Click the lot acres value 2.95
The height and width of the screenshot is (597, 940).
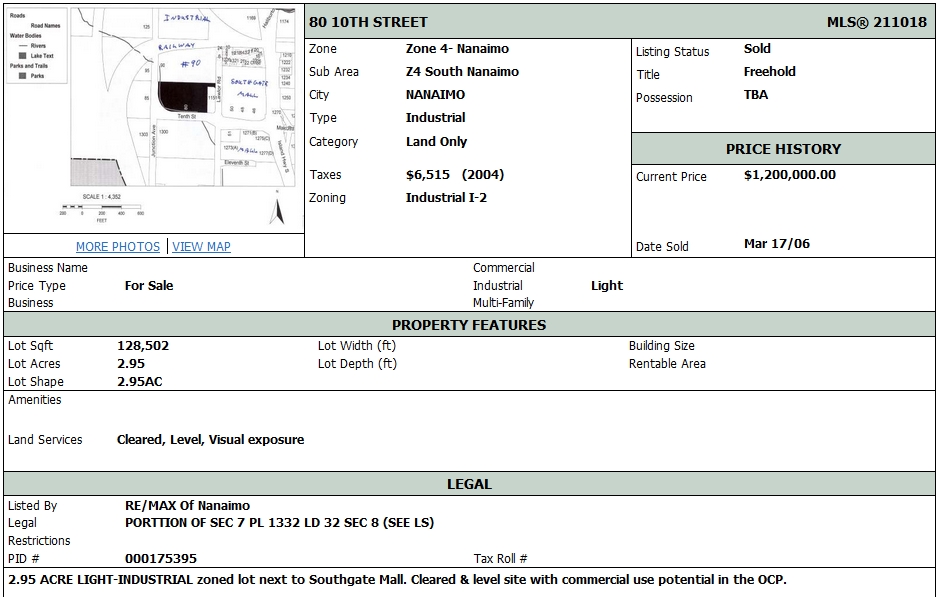[x=131, y=363]
